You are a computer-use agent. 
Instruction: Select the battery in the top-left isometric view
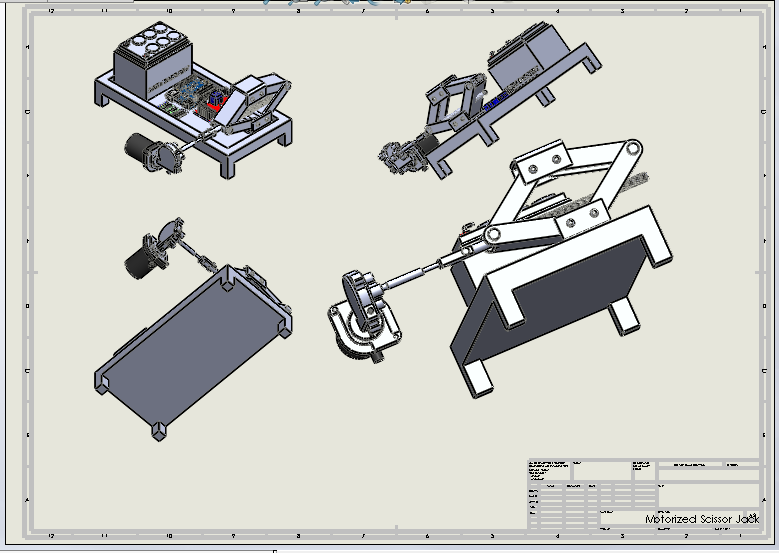coord(153,60)
